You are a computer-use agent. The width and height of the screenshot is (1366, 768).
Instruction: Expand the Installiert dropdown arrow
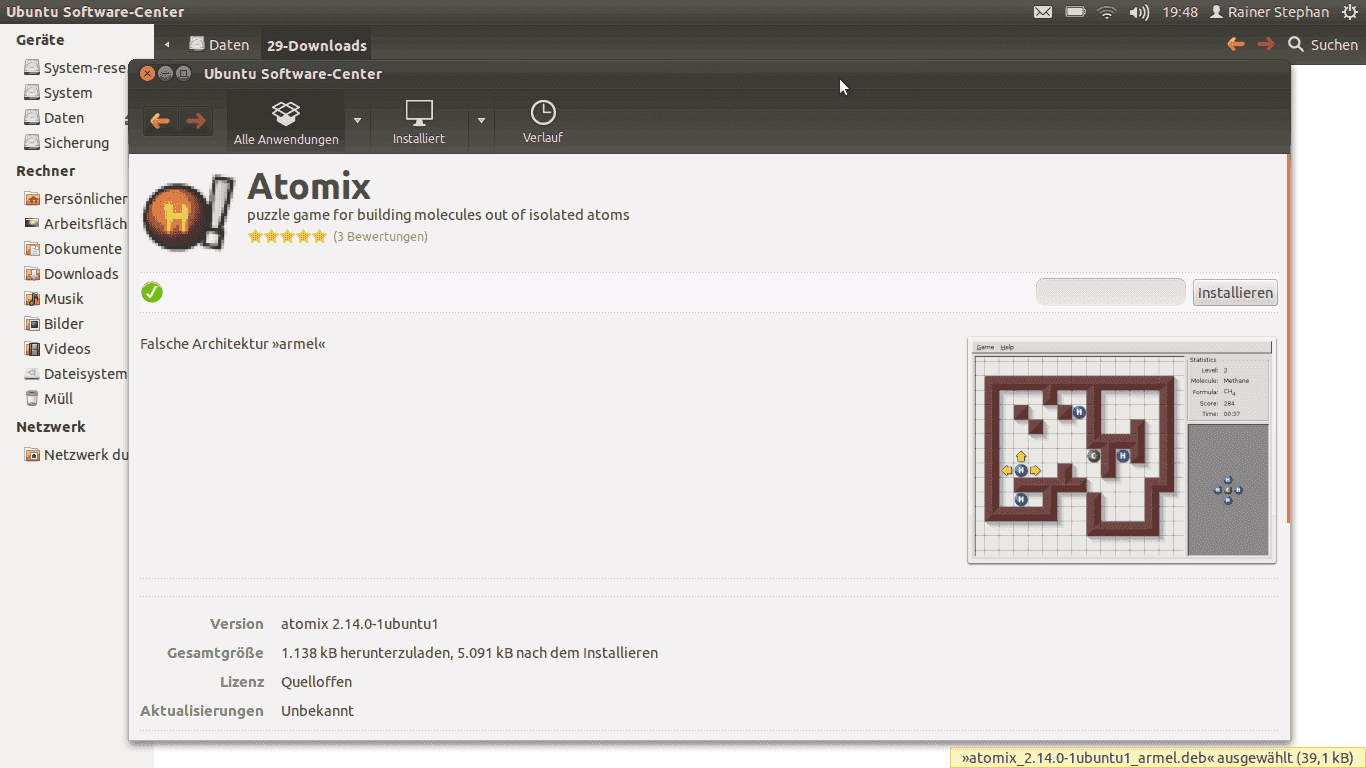click(481, 121)
